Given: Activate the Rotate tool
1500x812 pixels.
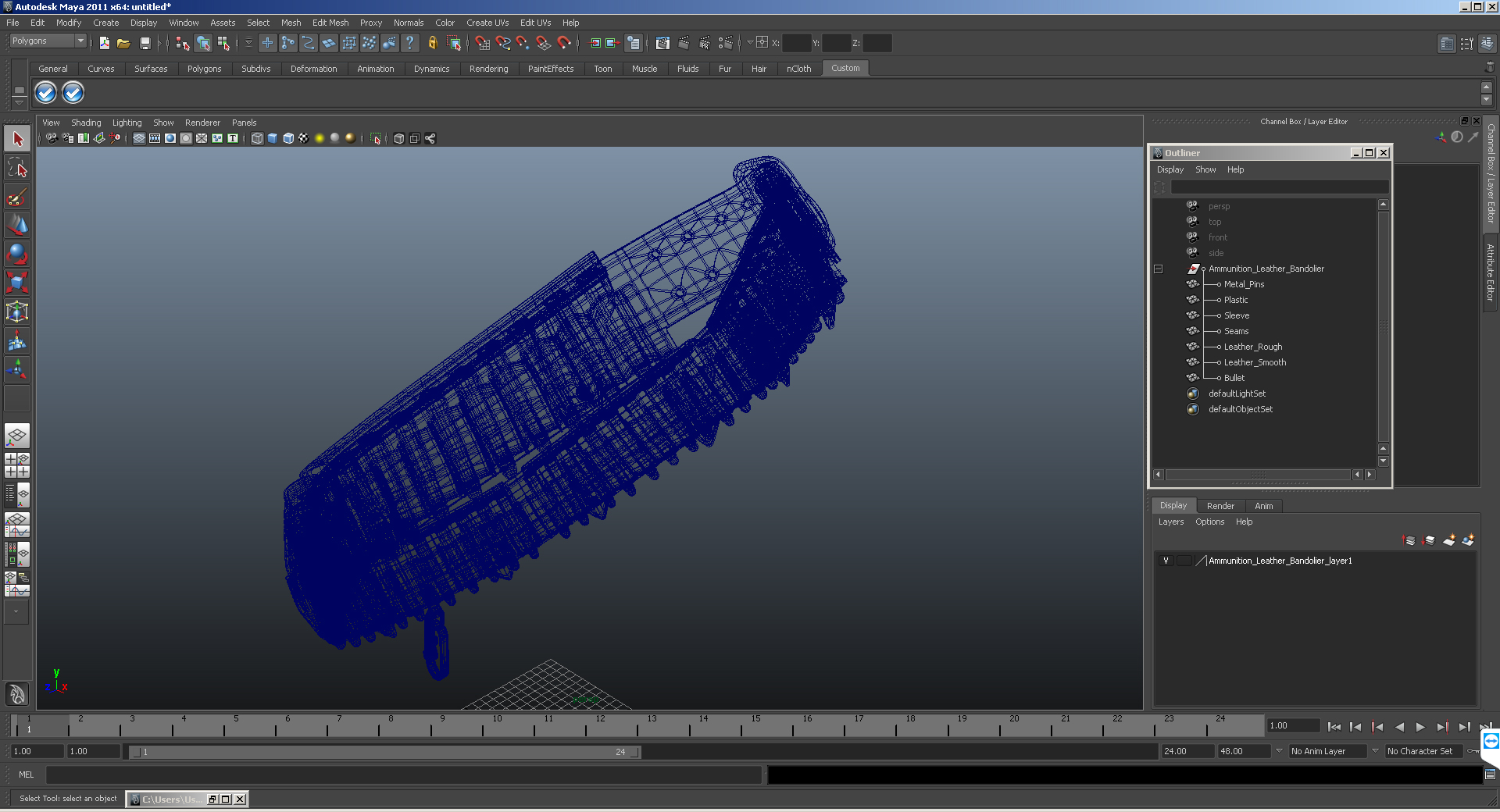Looking at the screenshot, I should point(17,255).
